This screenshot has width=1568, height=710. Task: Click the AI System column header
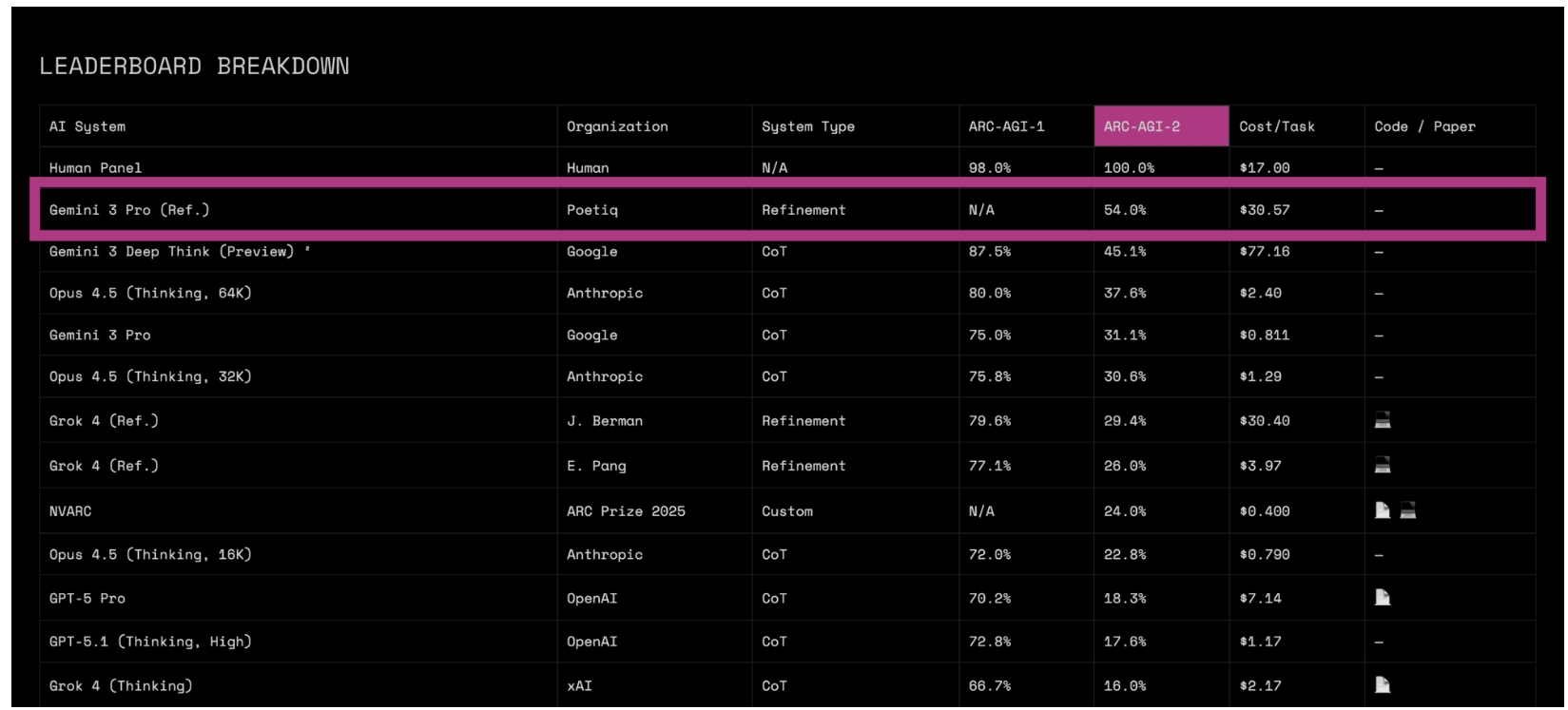coord(87,126)
